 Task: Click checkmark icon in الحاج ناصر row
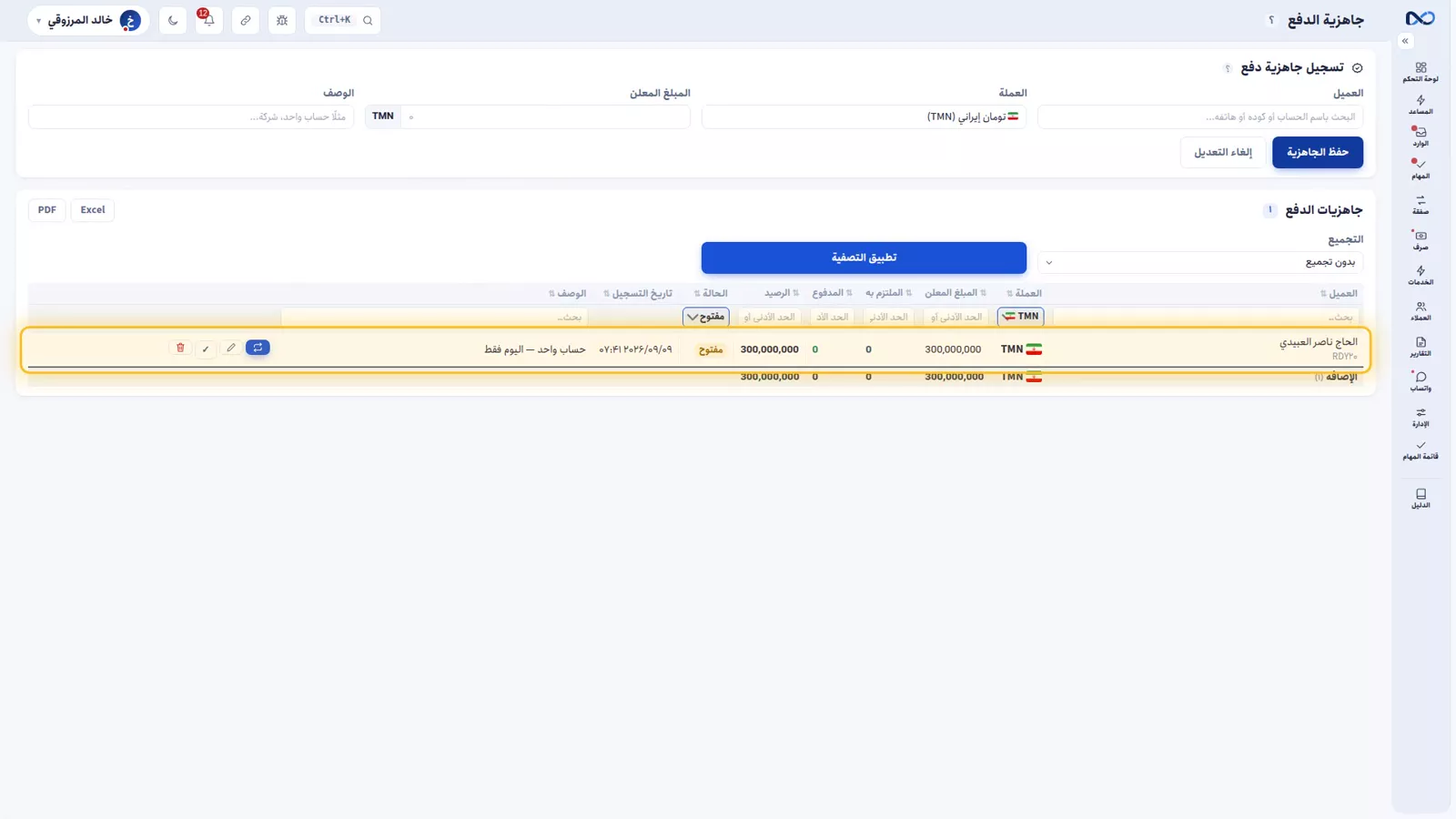point(206,348)
